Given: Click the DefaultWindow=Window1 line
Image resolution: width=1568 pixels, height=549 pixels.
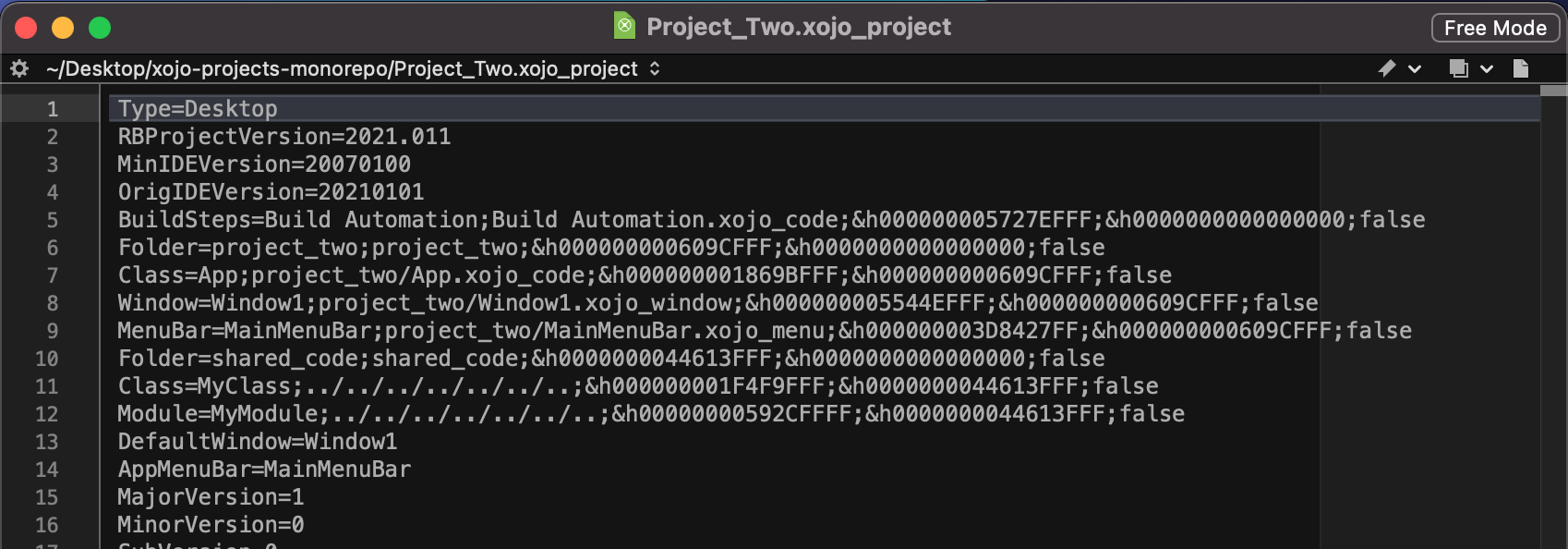Looking at the screenshot, I should 258,442.
